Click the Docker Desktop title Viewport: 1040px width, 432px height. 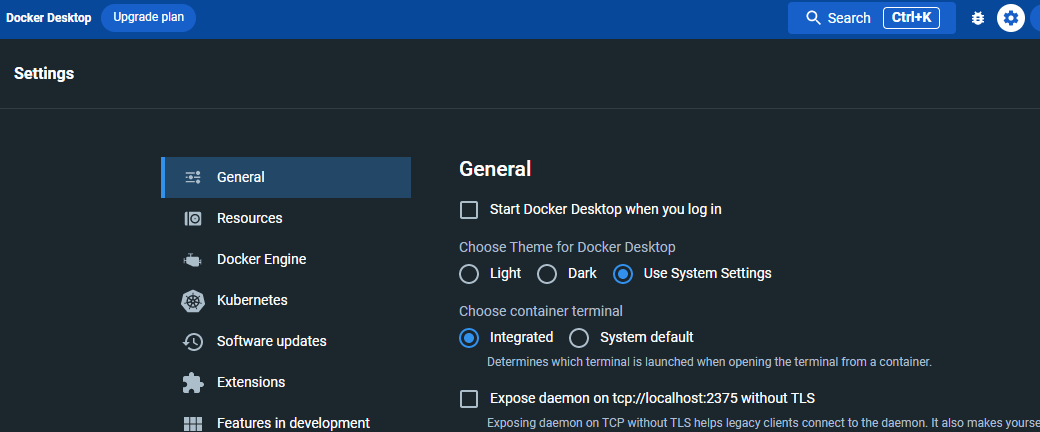tap(48, 18)
